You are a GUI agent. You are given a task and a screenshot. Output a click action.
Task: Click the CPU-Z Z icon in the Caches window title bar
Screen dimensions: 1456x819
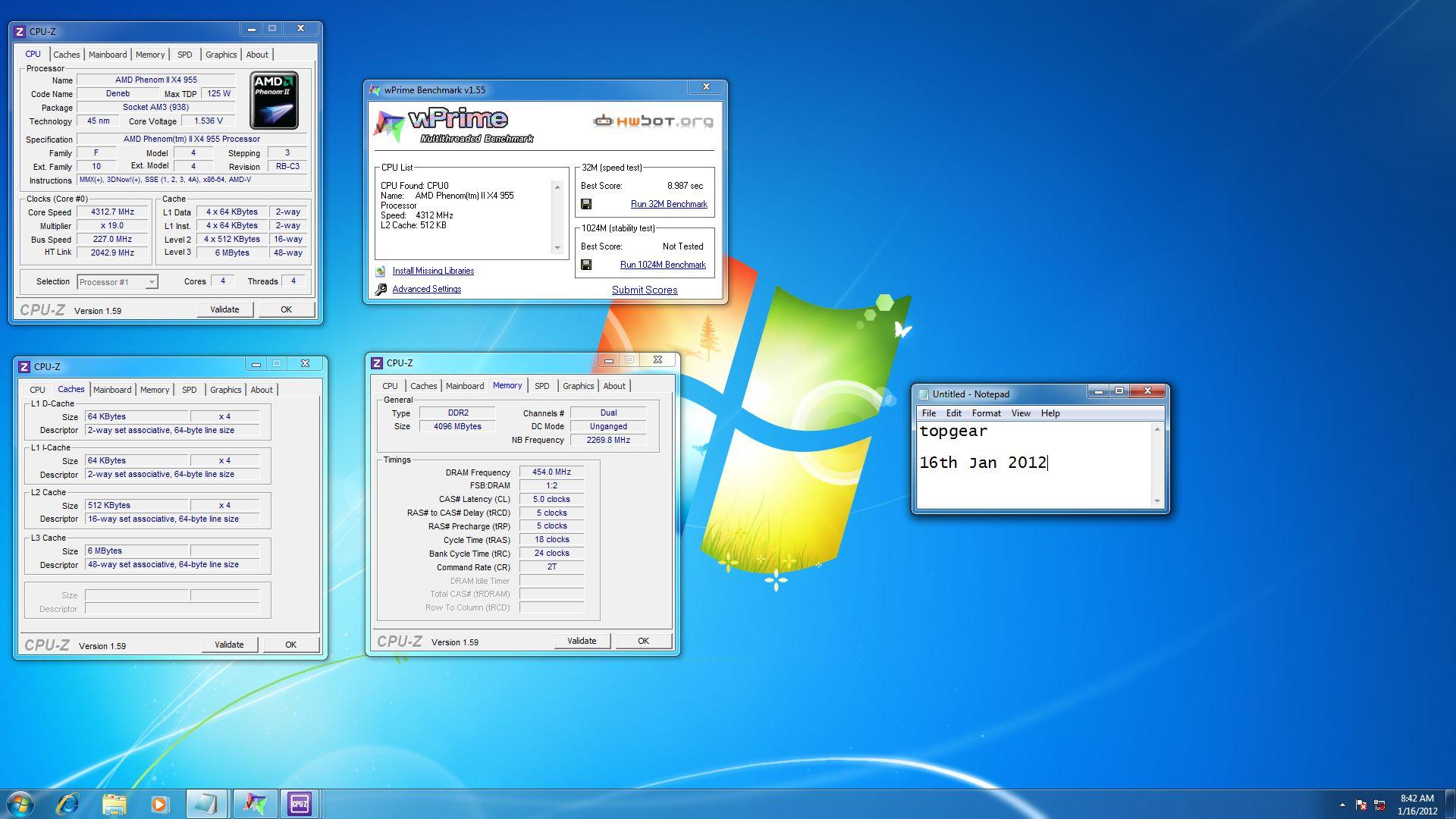[x=24, y=366]
